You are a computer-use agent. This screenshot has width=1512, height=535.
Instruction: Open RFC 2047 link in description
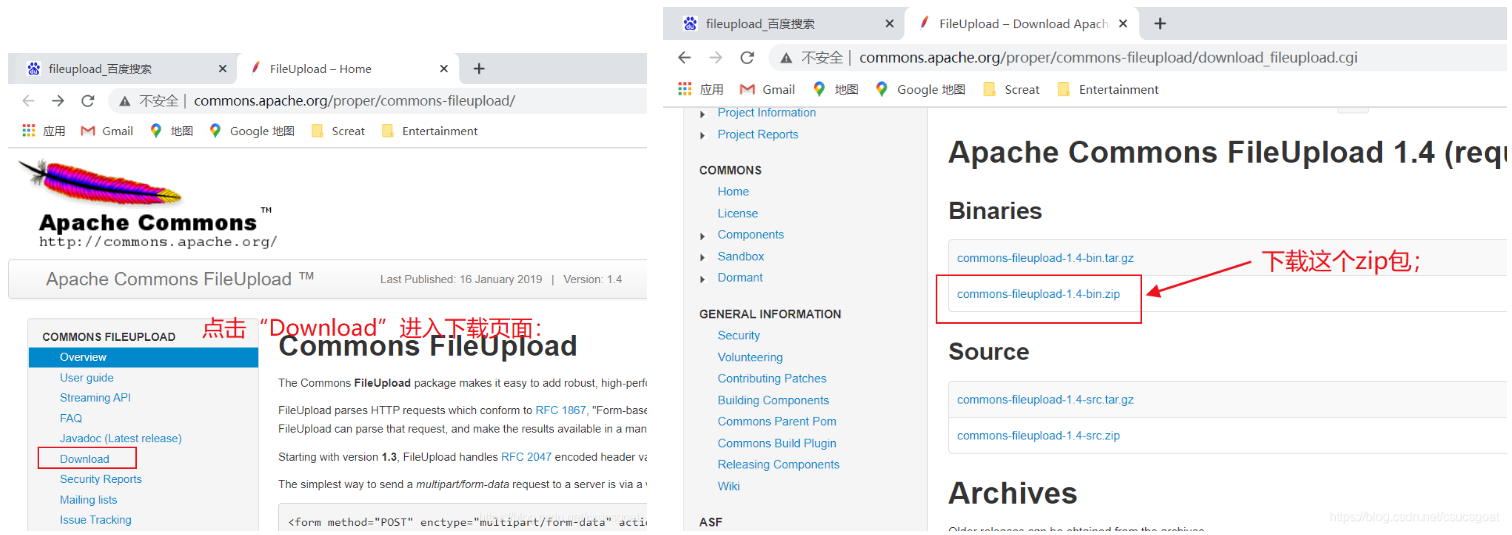(526, 457)
